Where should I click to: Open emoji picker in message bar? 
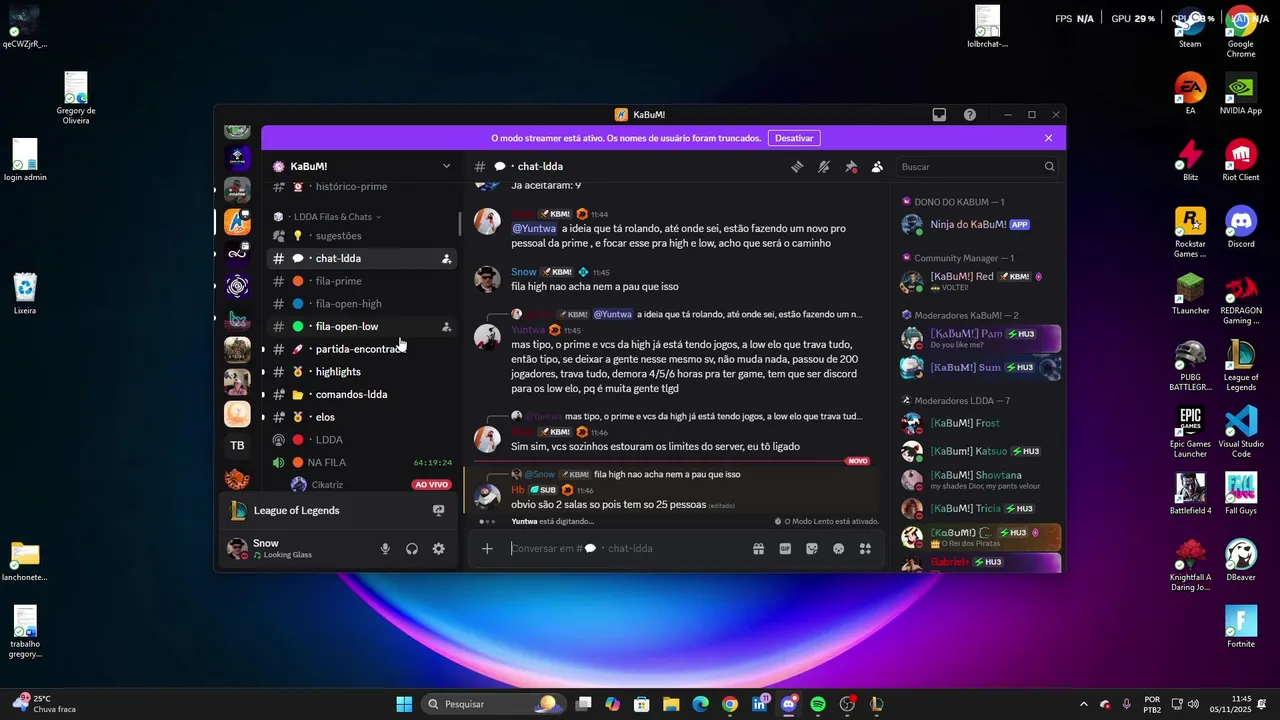(839, 548)
